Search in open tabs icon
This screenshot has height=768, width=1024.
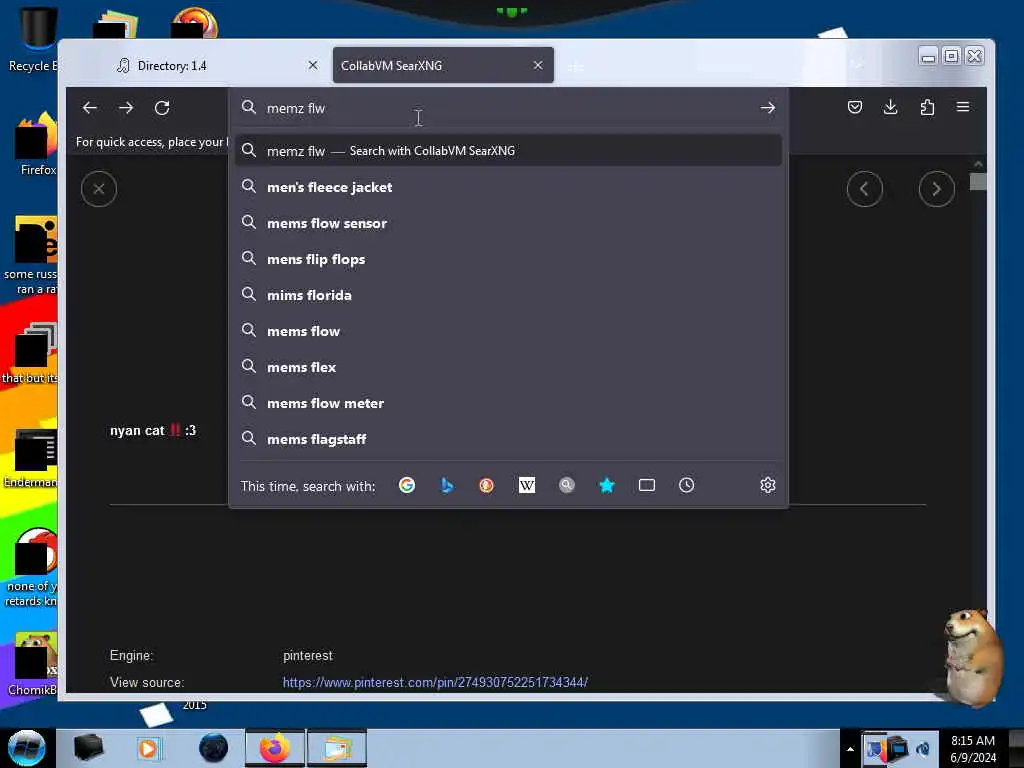(647, 485)
